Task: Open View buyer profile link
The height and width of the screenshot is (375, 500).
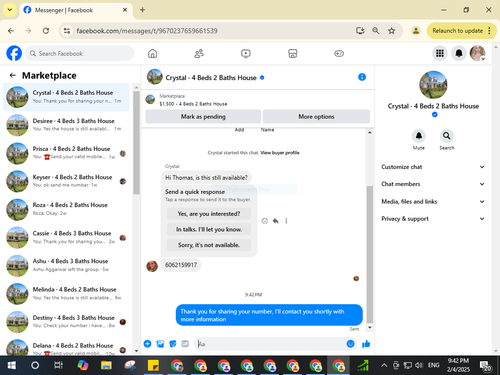Action: (280, 153)
